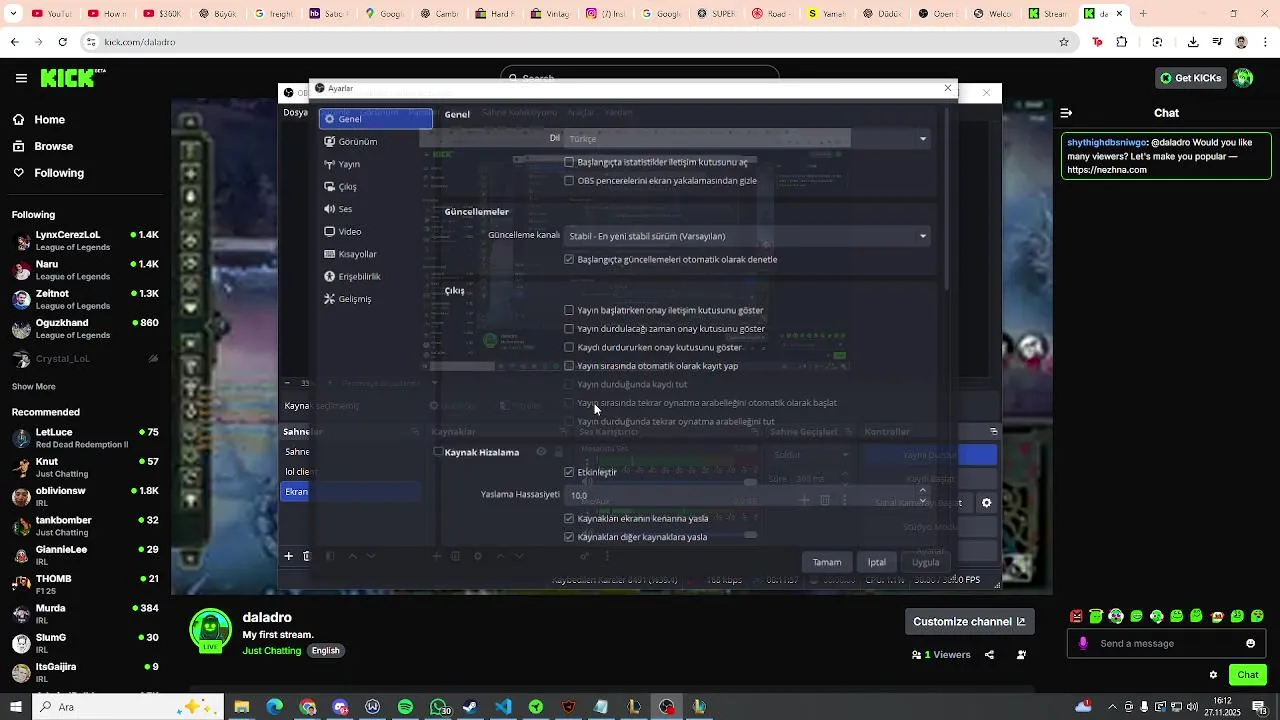Viewport: 1280px width, 720px height.
Task: Bookmark this page with star icon
Action: click(x=1064, y=42)
